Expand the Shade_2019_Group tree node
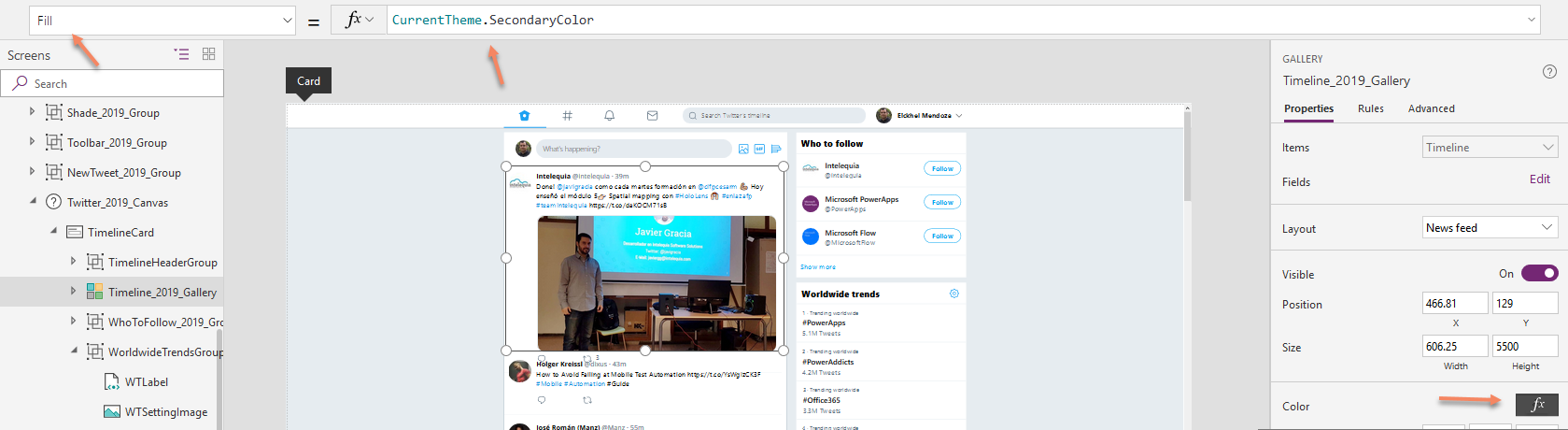 tap(32, 112)
